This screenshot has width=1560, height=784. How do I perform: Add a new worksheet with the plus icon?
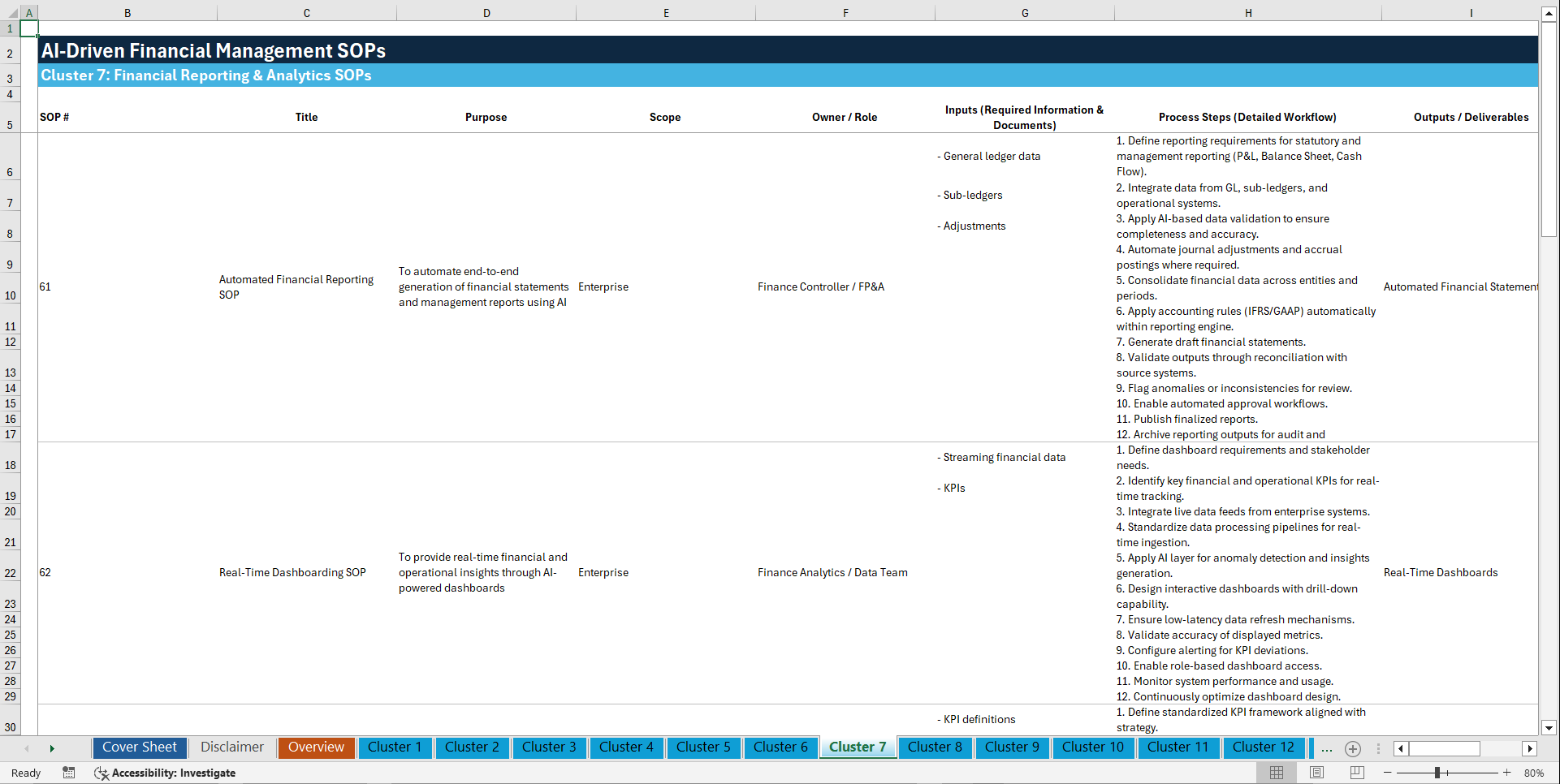point(1353,748)
